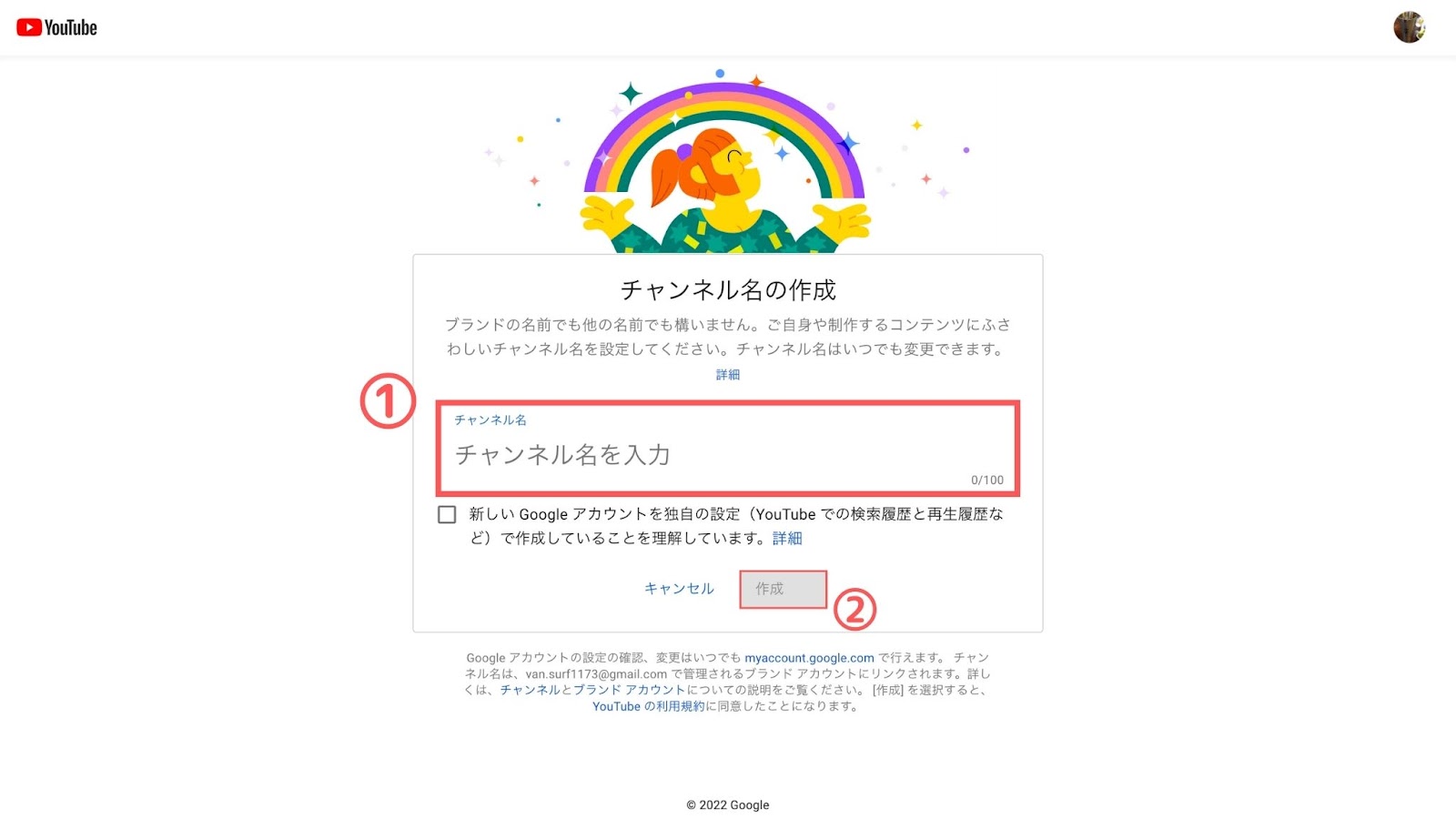Open the ブランド アカウント footer link
Viewport: 1456px width, 829px height.
coord(629,691)
